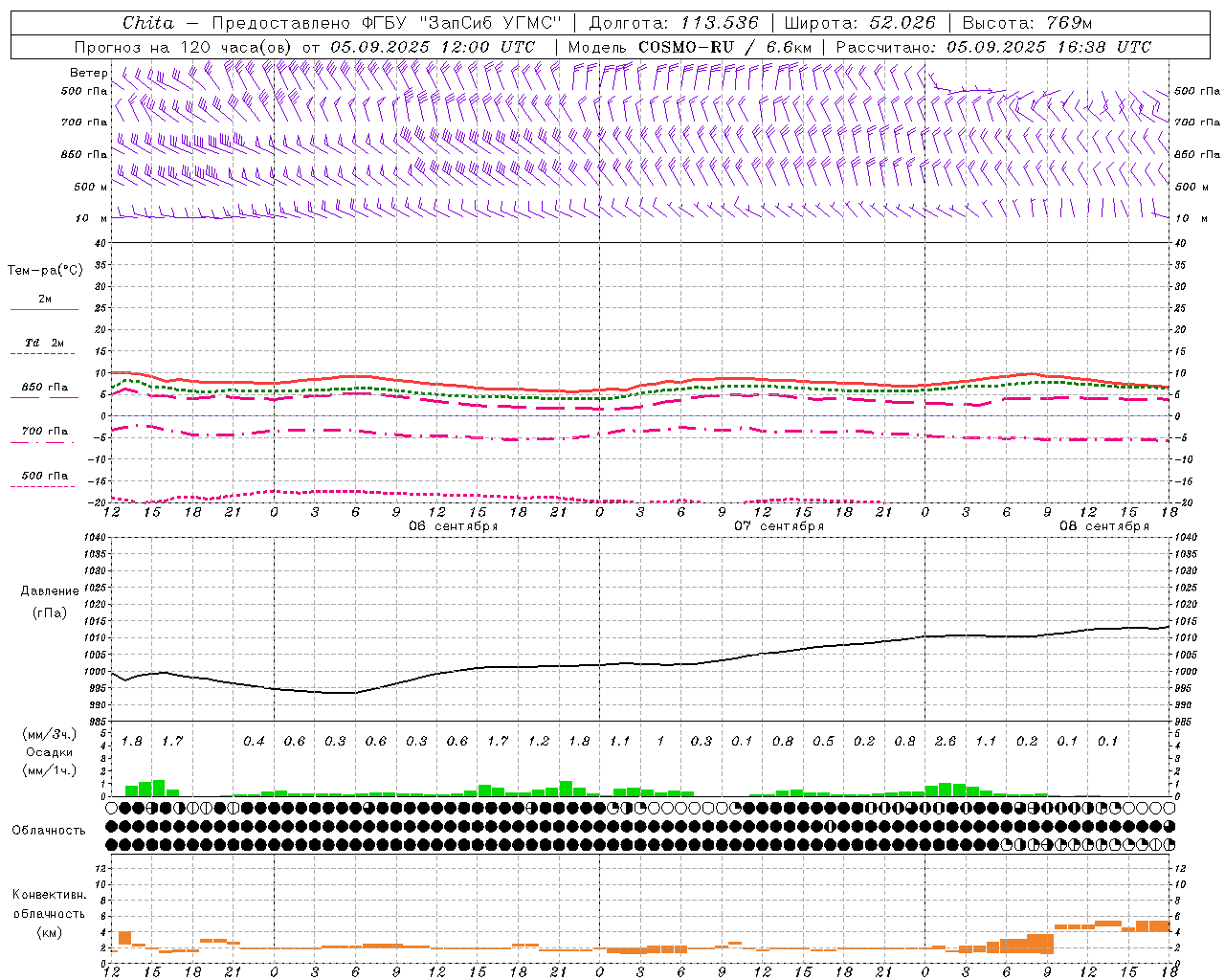The image size is (1225, 980).
Task: Click the model label "COSMO-RU / 6.6км"
Action: [x=724, y=47]
